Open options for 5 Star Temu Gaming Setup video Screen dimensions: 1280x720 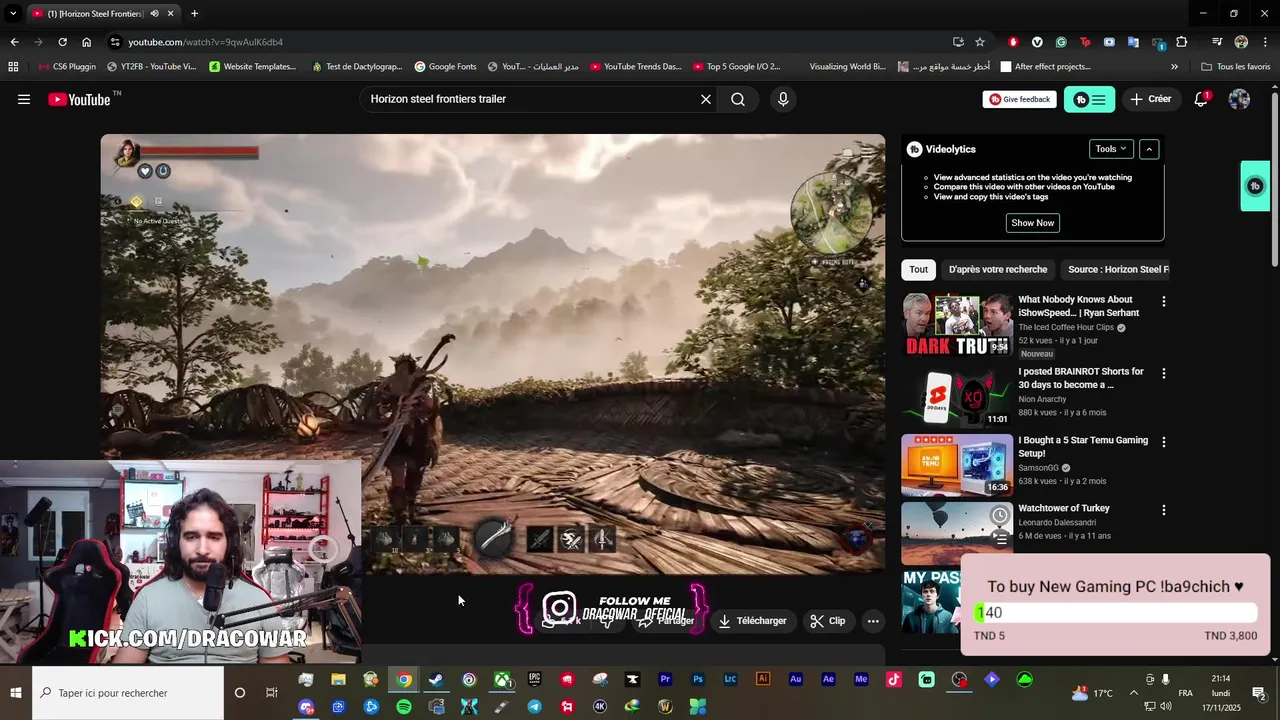[x=1163, y=441]
